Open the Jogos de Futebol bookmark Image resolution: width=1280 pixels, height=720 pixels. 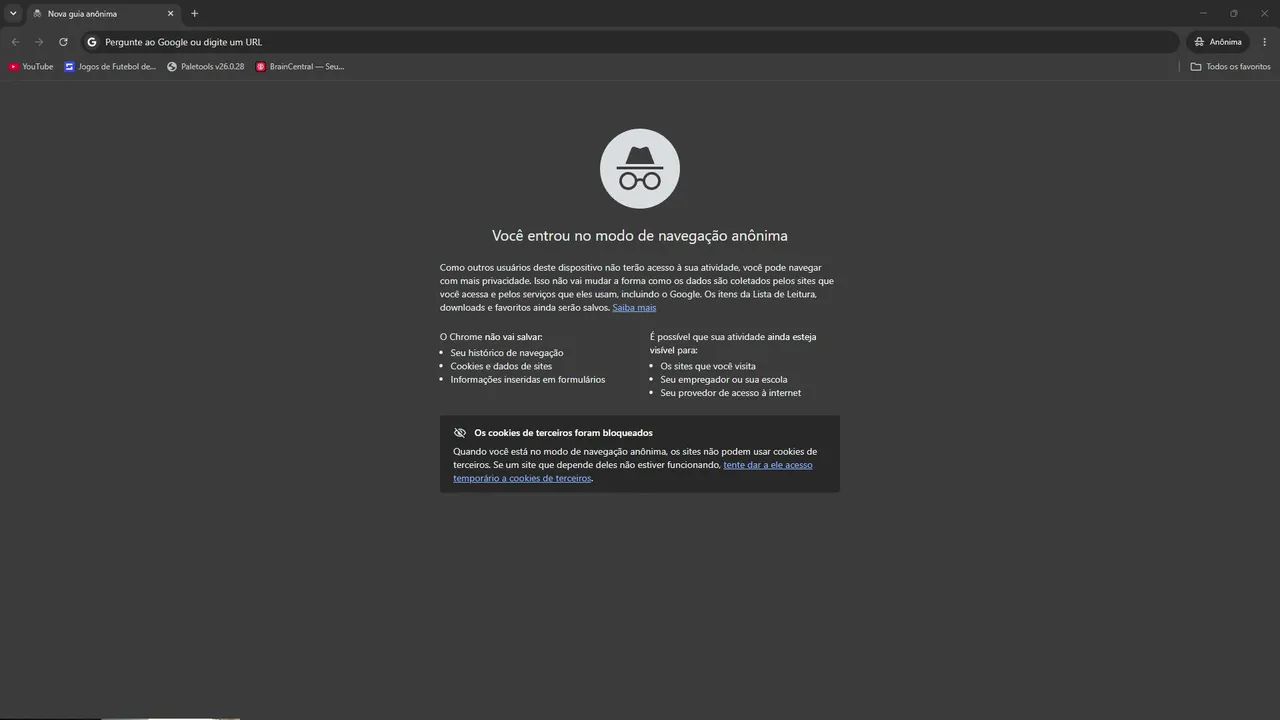110,67
